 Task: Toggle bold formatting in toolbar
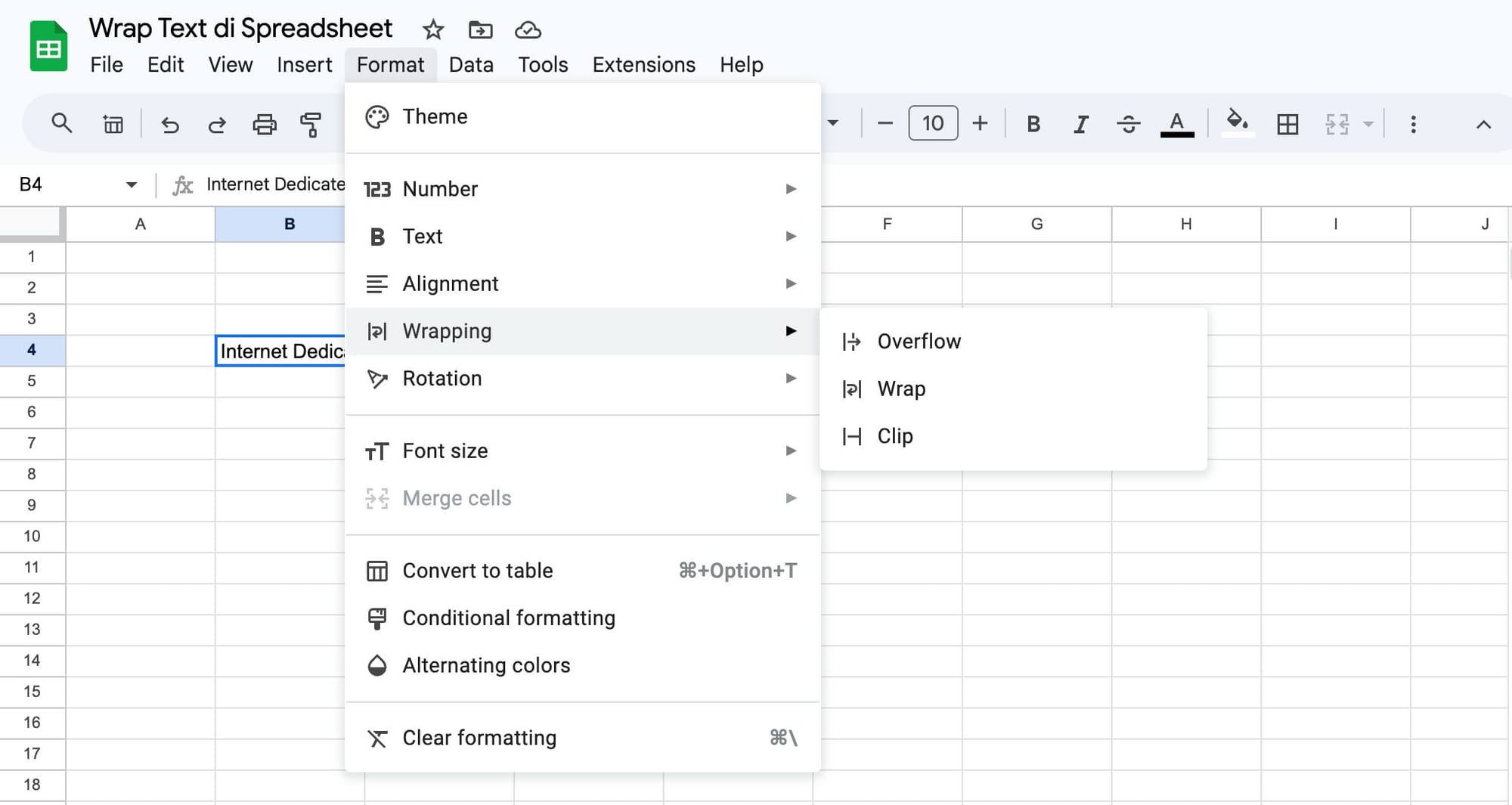pyautogui.click(x=1033, y=124)
